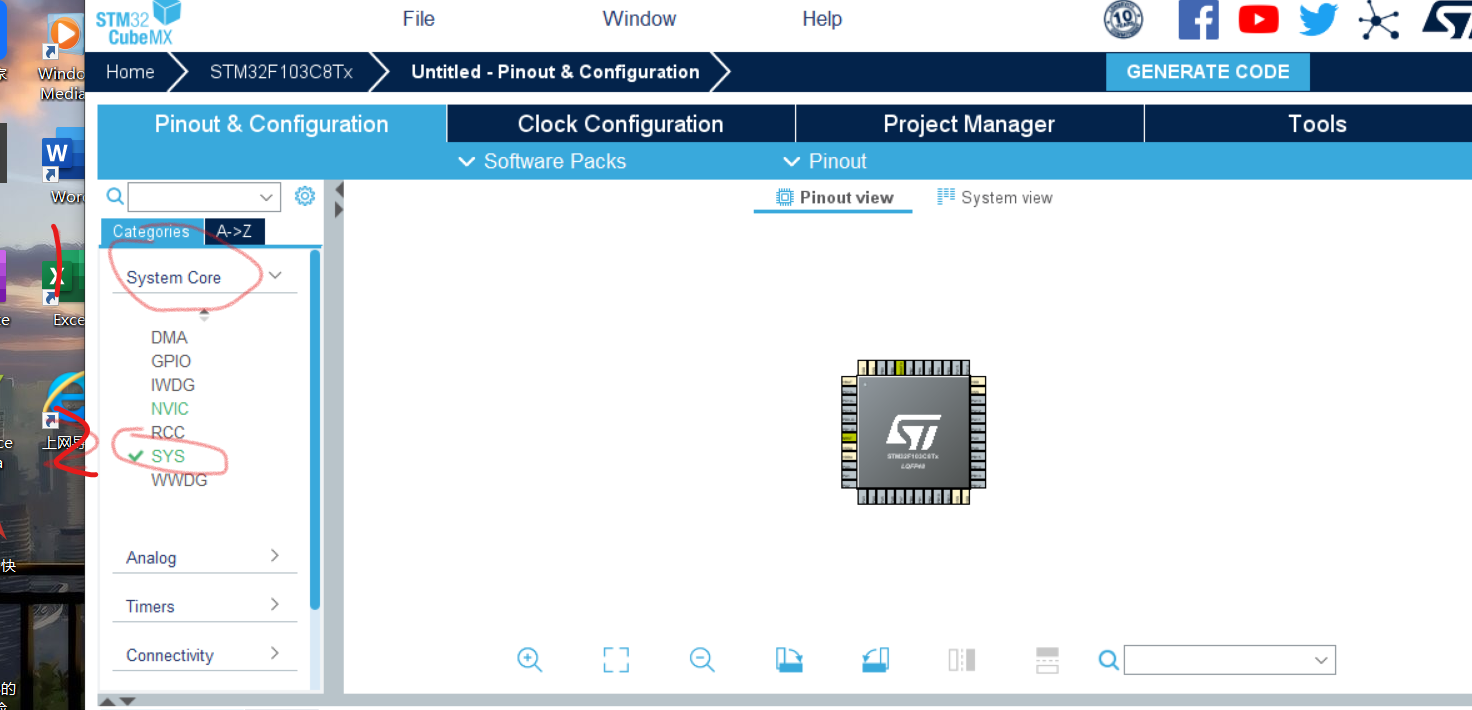Go to Home in the breadcrumb
This screenshot has height=710, width=1472.
click(130, 72)
